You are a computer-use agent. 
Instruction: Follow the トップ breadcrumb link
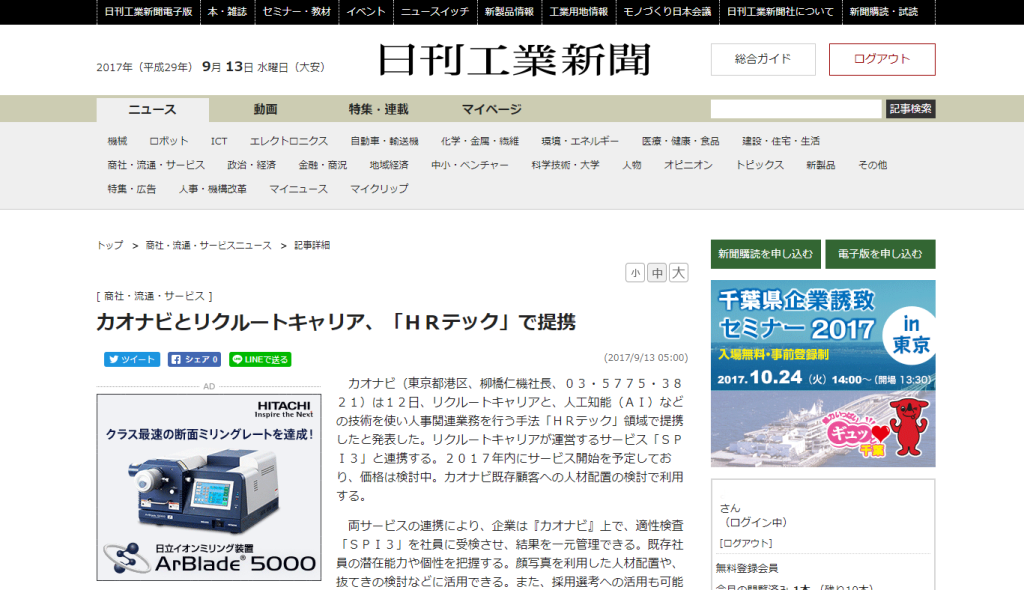[x=110, y=245]
